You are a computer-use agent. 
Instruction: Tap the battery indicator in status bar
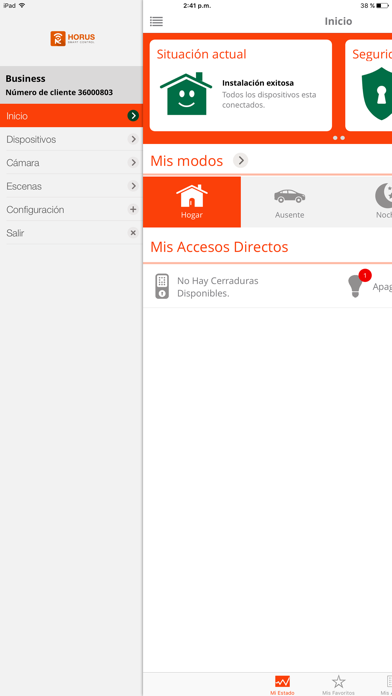382,6
